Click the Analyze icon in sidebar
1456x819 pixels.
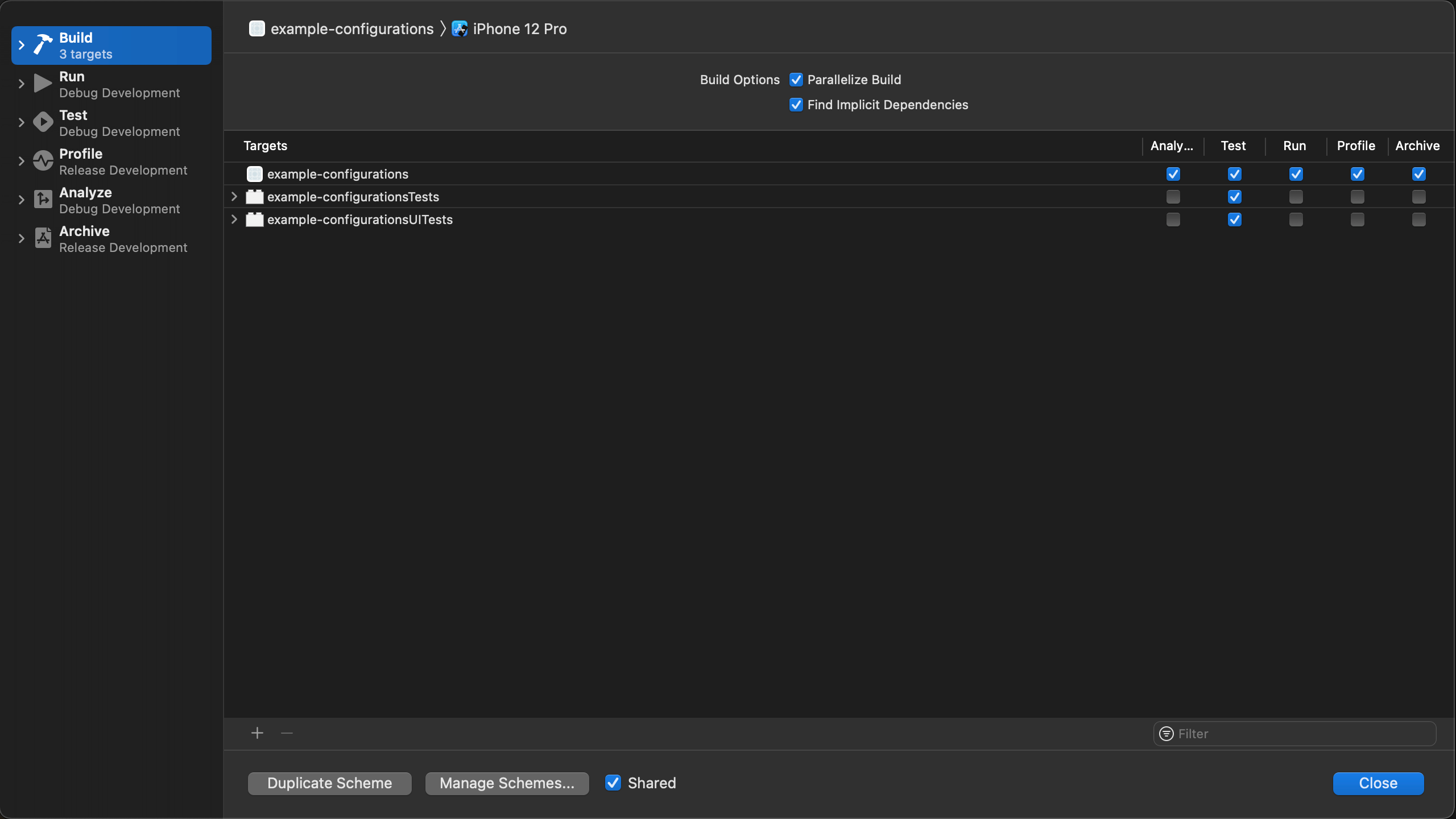pyautogui.click(x=43, y=200)
